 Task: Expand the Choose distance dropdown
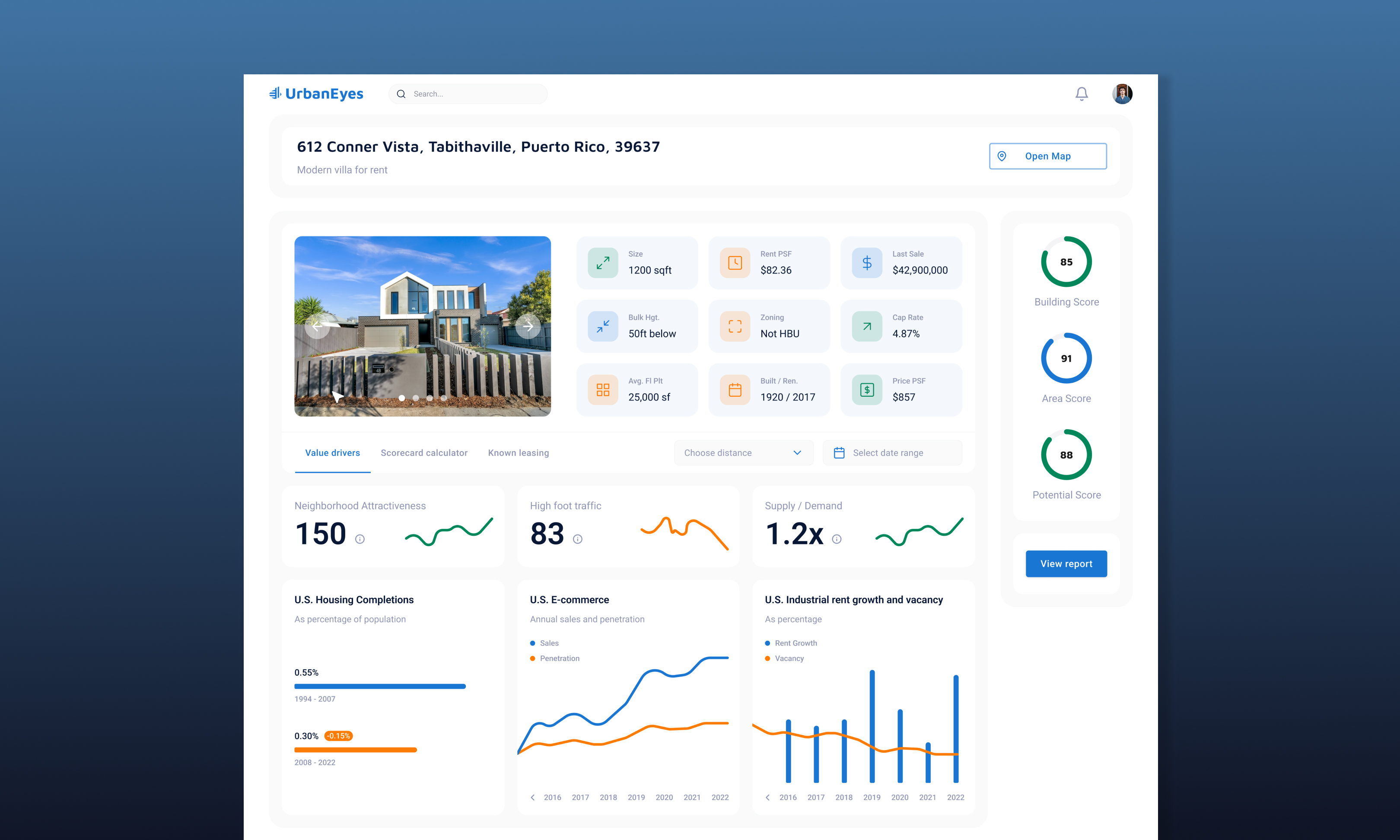pyautogui.click(x=744, y=453)
